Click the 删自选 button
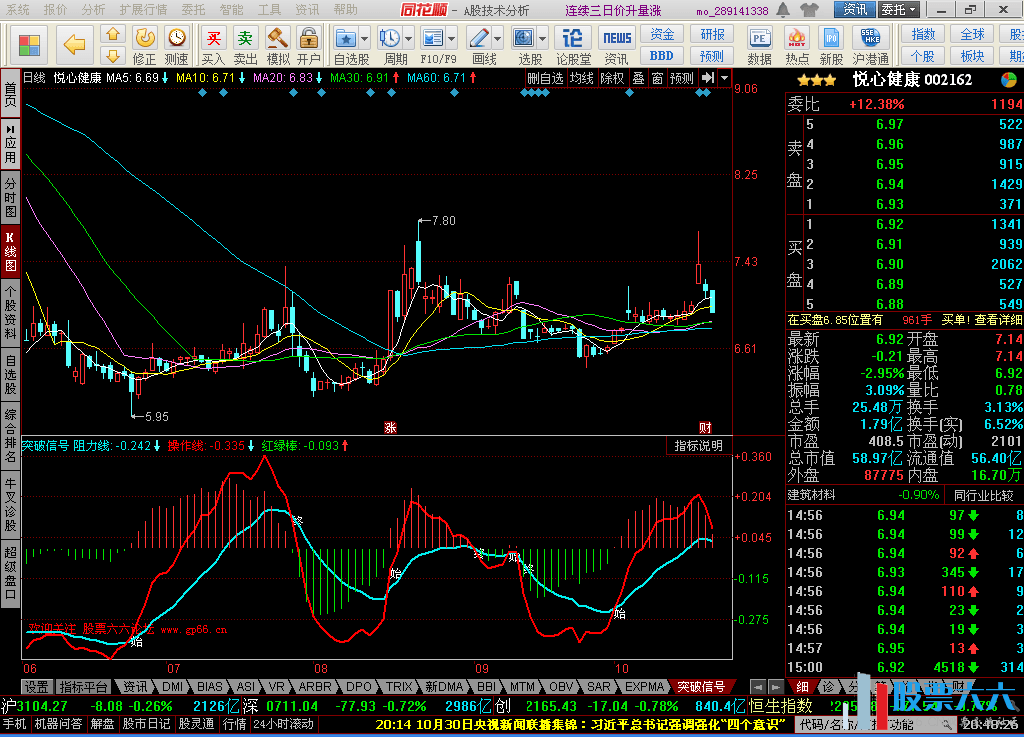Image resolution: width=1024 pixels, height=737 pixels. (545, 78)
